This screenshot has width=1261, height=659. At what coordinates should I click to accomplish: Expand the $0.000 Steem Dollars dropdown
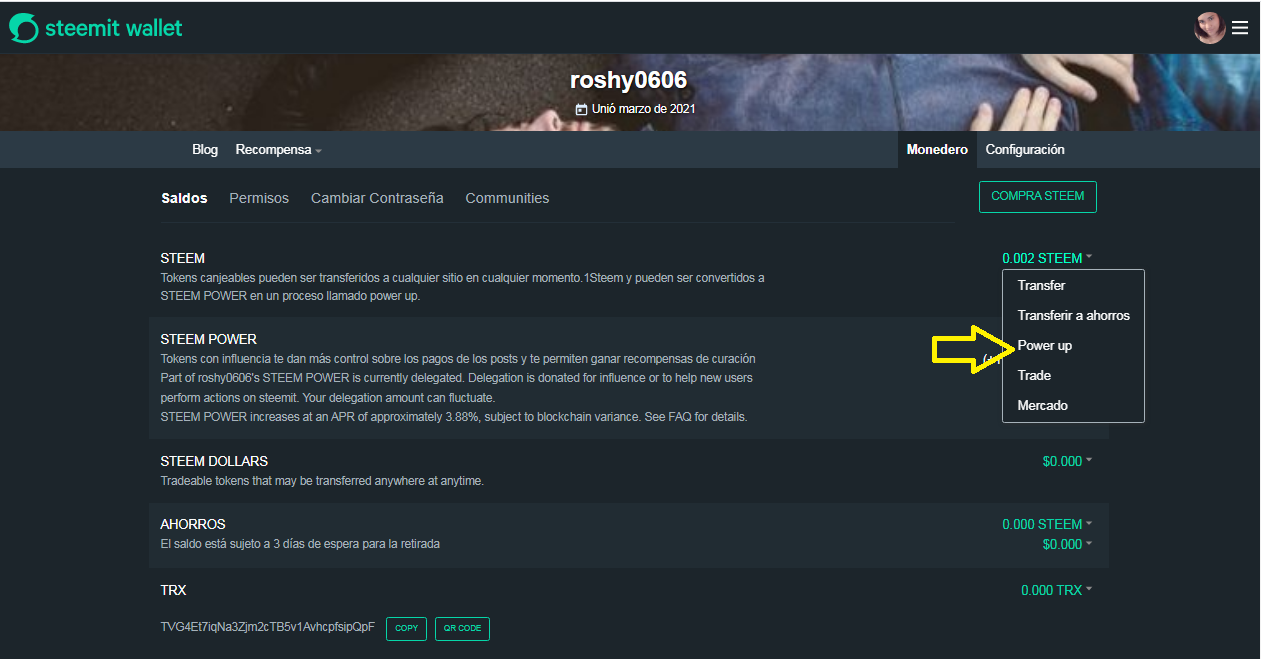click(x=1067, y=461)
